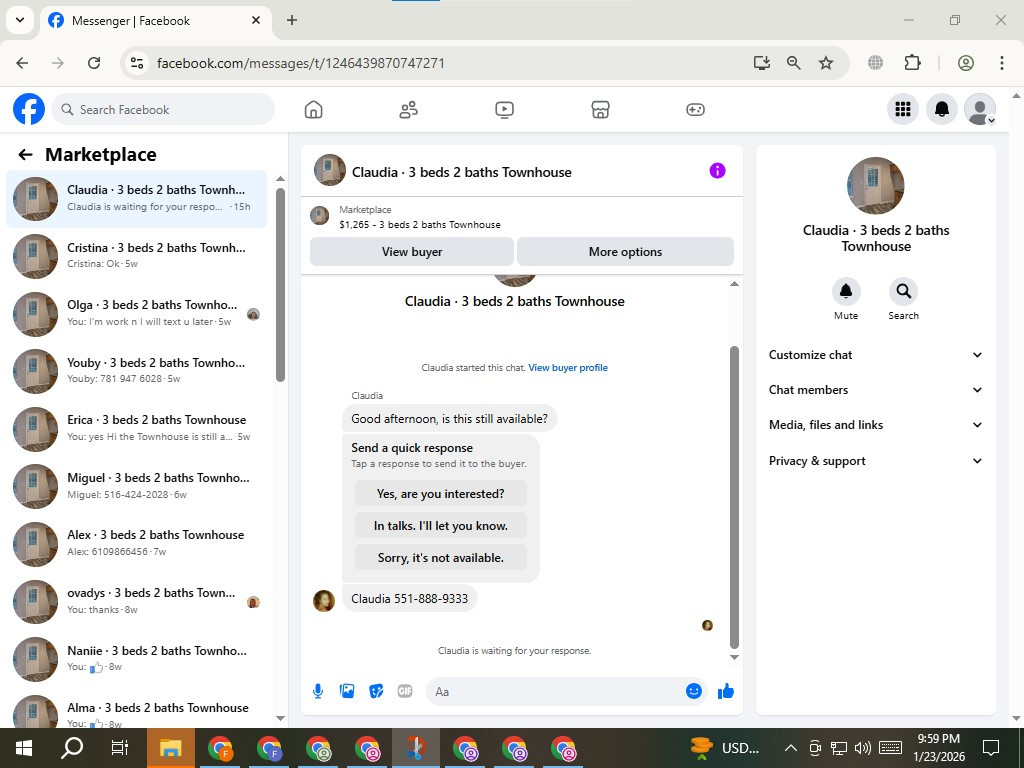Viewport: 1024px width, 768px height.
Task: Open Cristina's conversation in the chat list
Action: tap(136, 256)
